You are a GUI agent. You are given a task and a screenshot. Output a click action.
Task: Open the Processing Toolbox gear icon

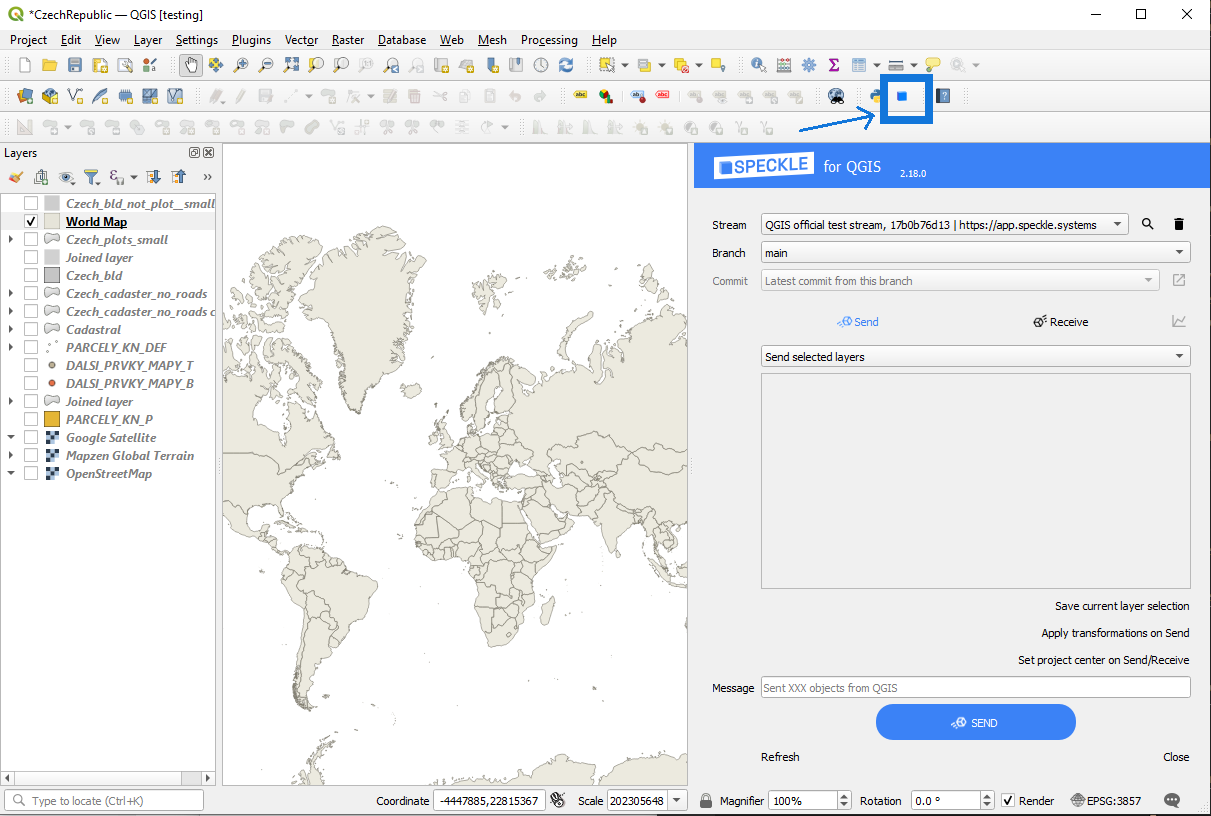(808, 65)
